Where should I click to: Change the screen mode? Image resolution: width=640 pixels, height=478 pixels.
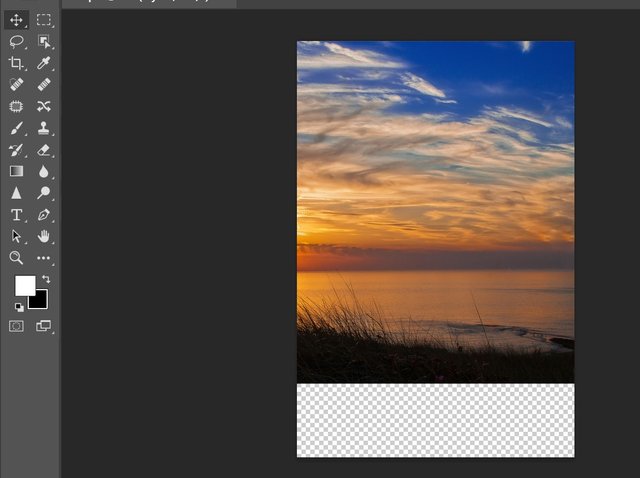pos(44,326)
